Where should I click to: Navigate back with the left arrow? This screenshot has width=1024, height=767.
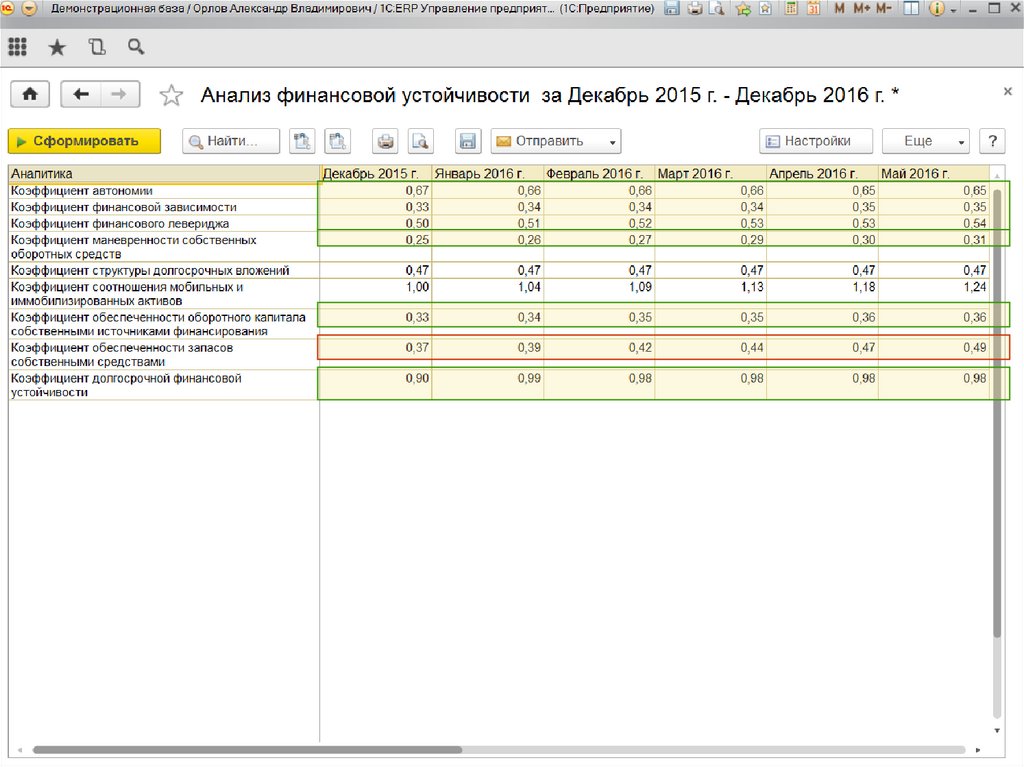tap(81, 94)
